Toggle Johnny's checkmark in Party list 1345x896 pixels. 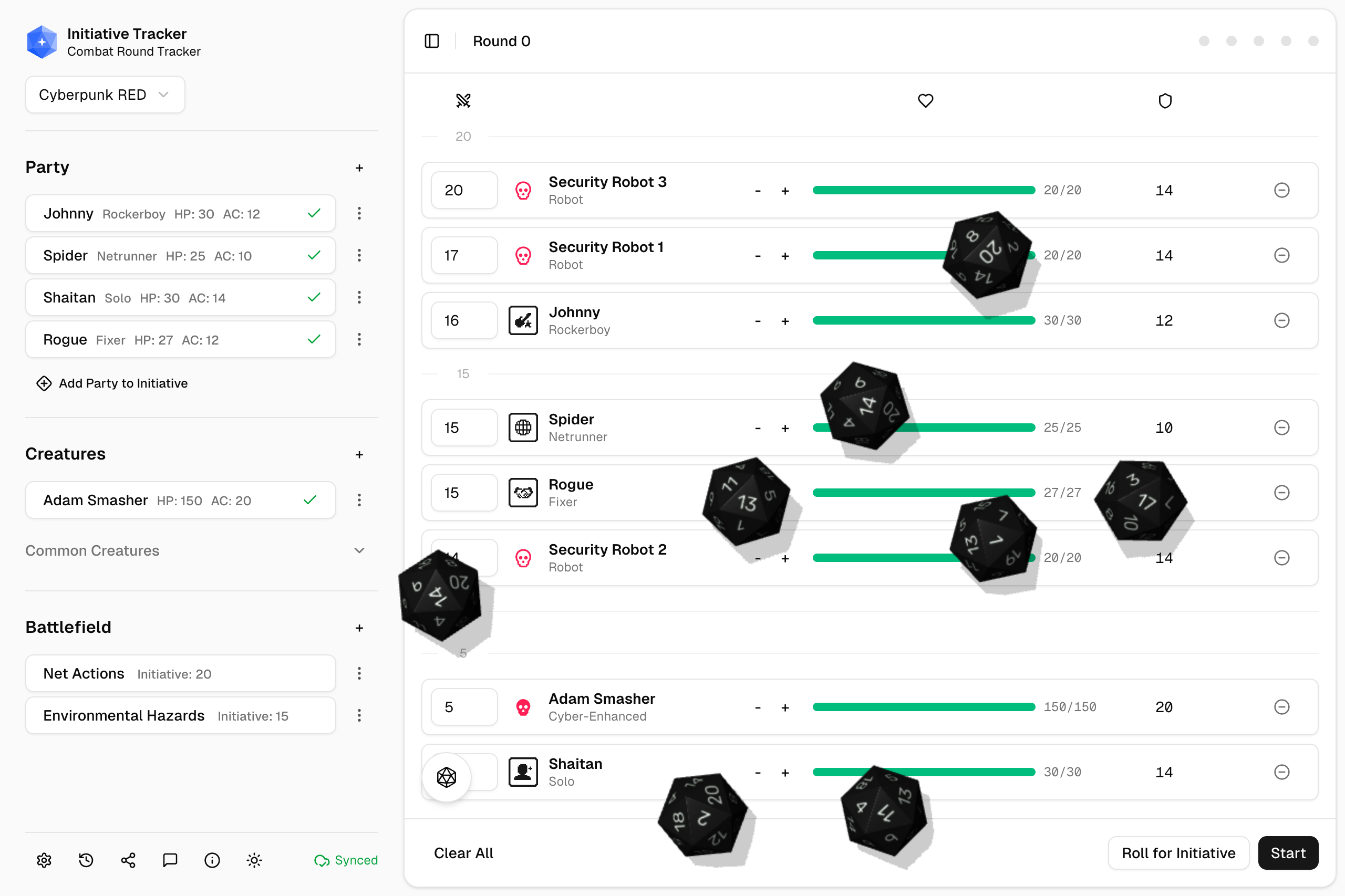click(314, 214)
